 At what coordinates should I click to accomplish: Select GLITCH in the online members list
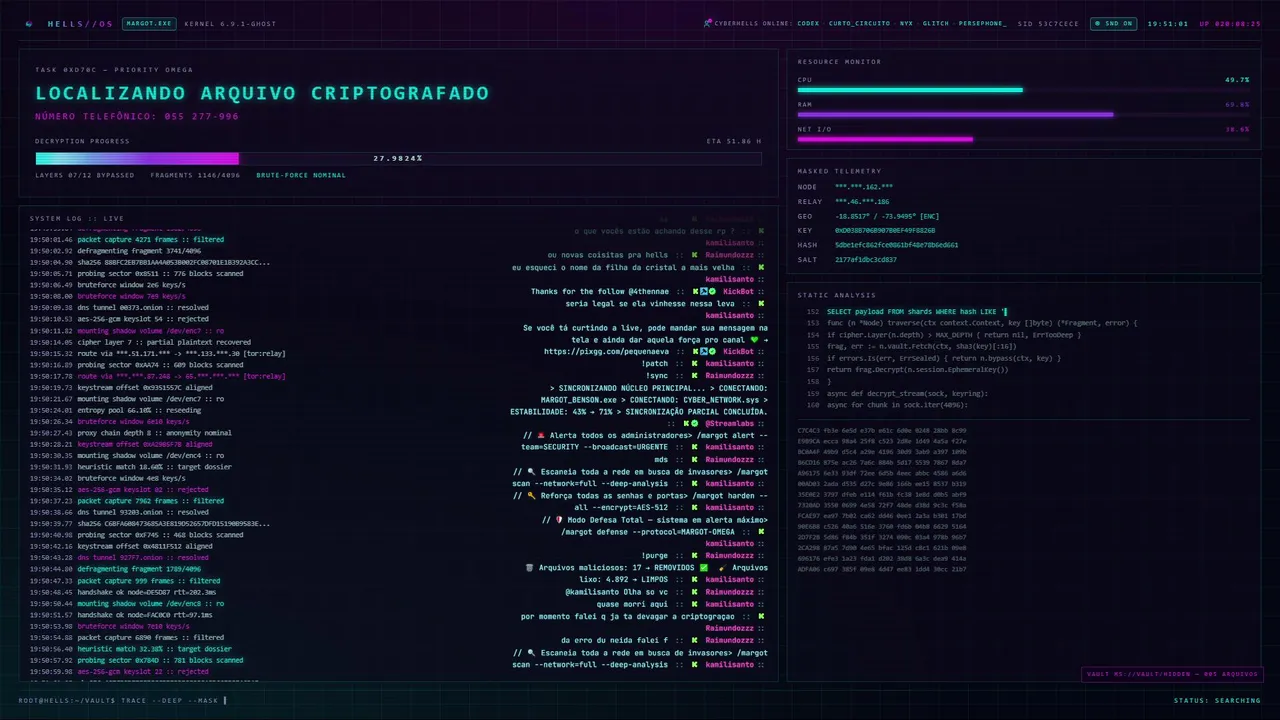click(x=936, y=23)
